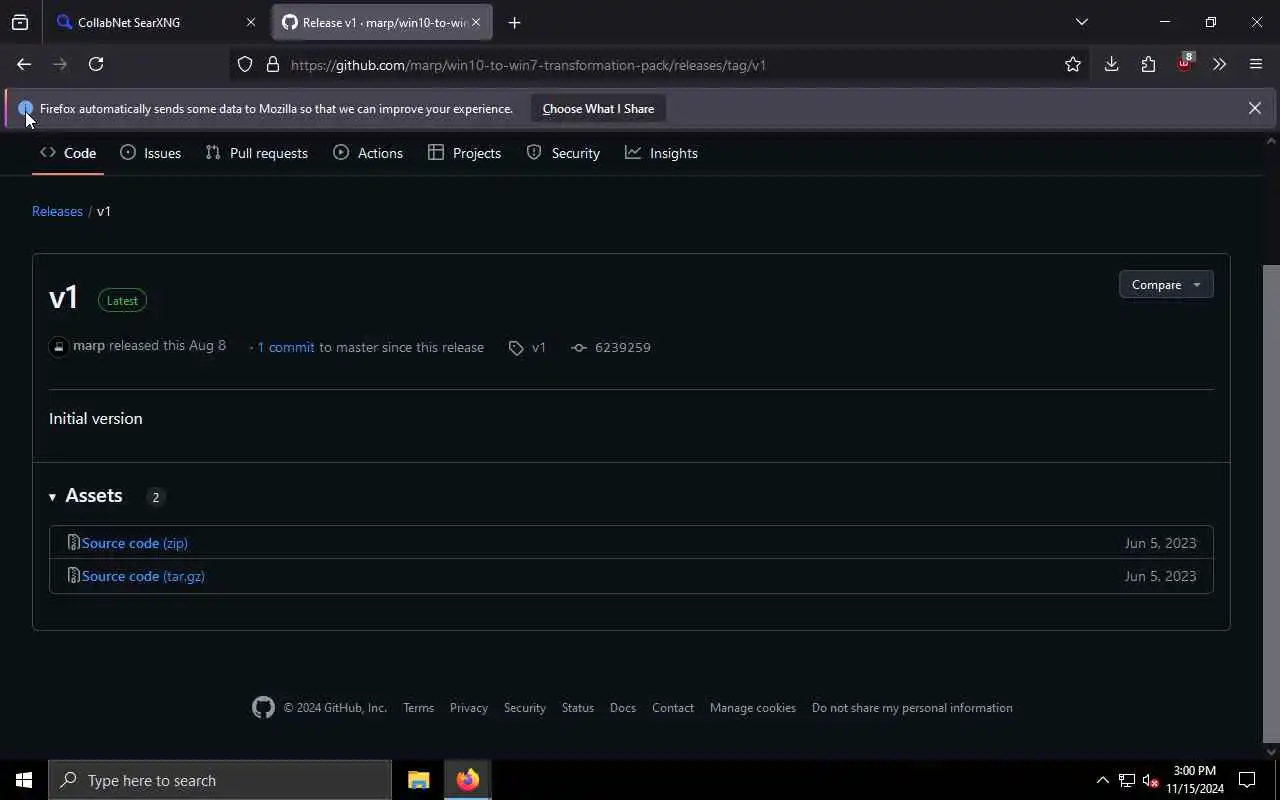1280x800 pixels.
Task: Open the Contact footer link
Action: (673, 707)
